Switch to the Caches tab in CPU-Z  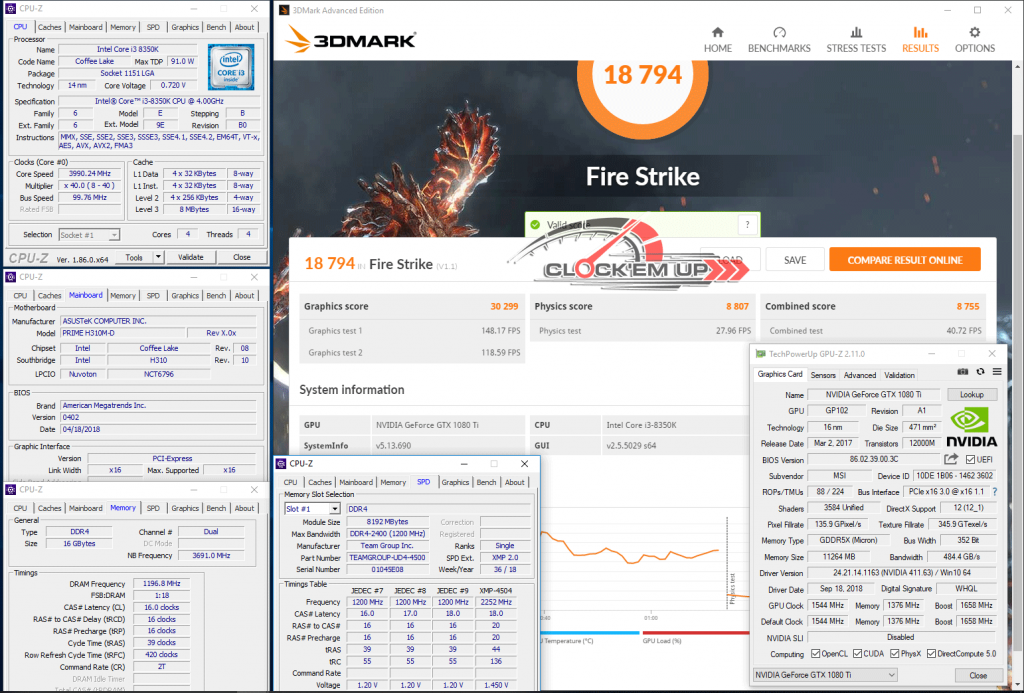point(49,27)
